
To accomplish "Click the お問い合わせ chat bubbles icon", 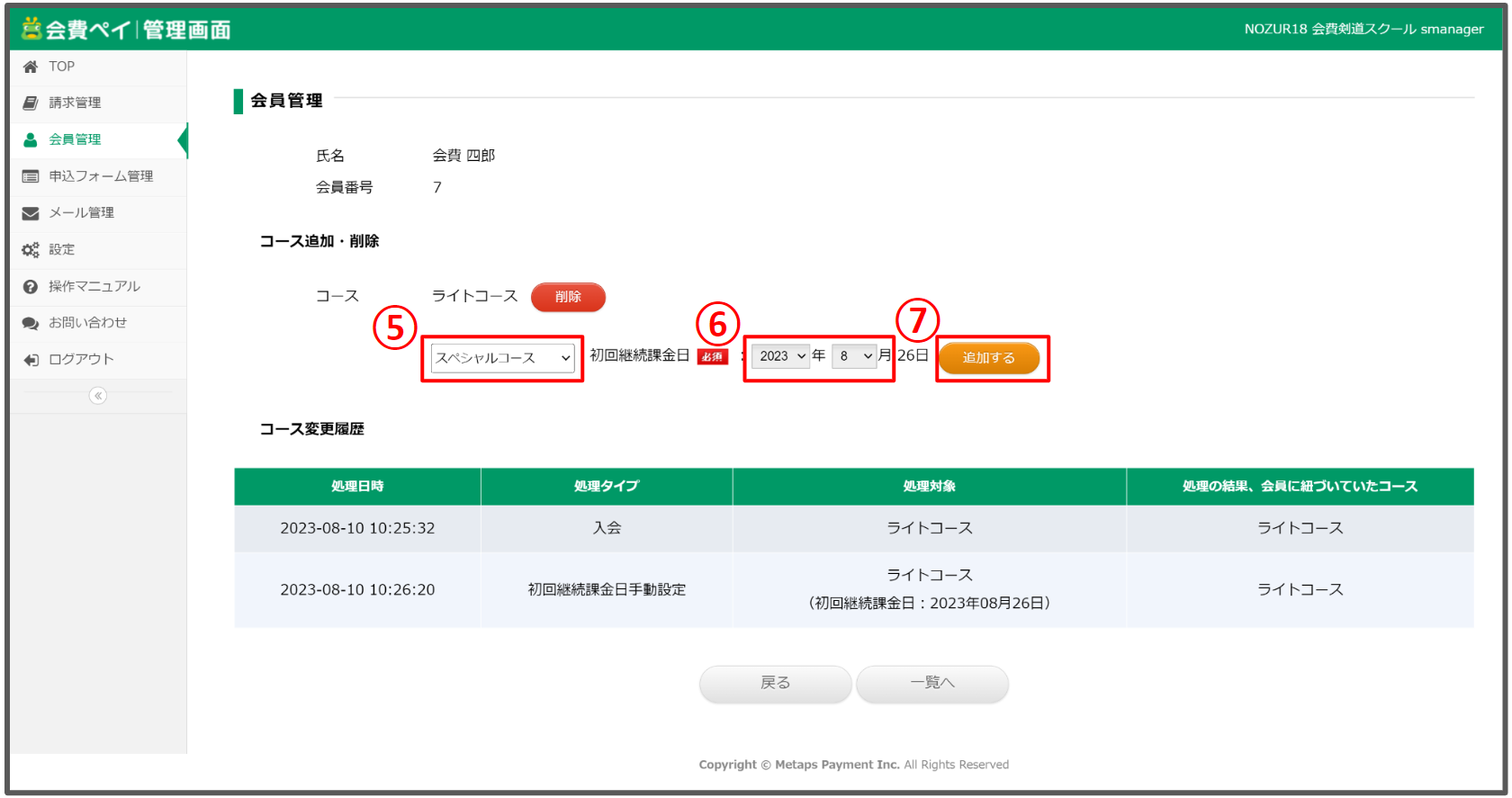I will click(x=31, y=323).
